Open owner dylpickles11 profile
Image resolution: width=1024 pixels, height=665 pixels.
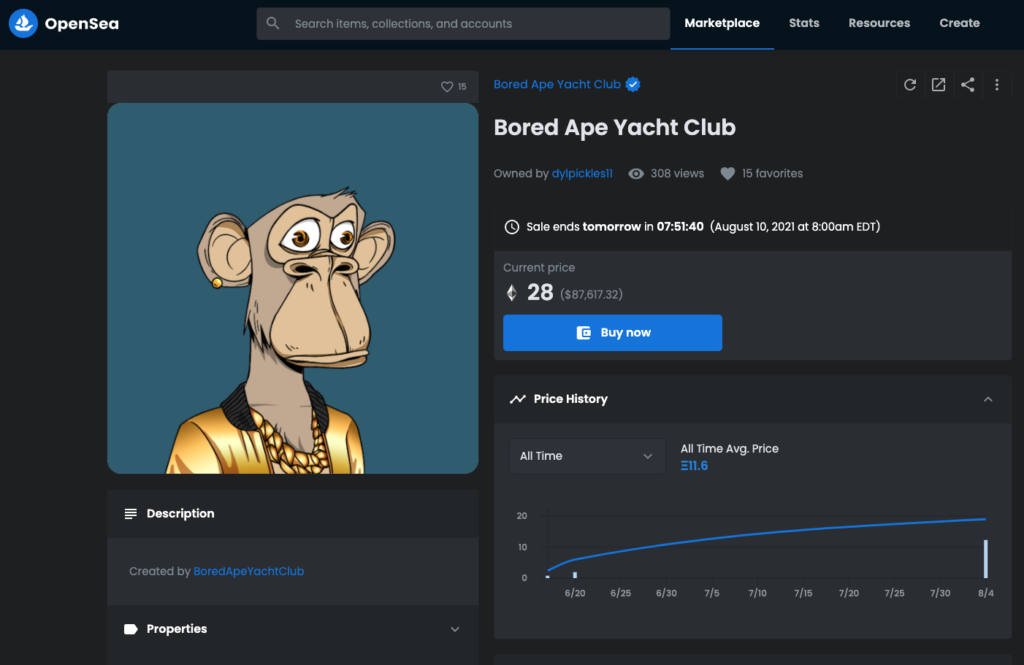click(x=582, y=173)
